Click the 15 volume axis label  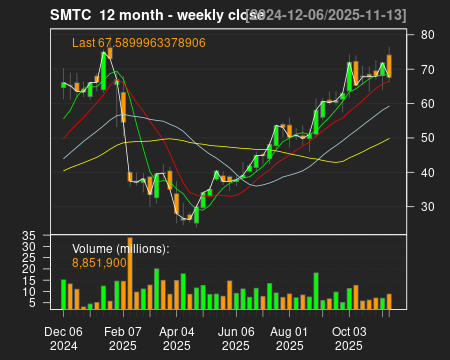pyautogui.click(x=29, y=280)
